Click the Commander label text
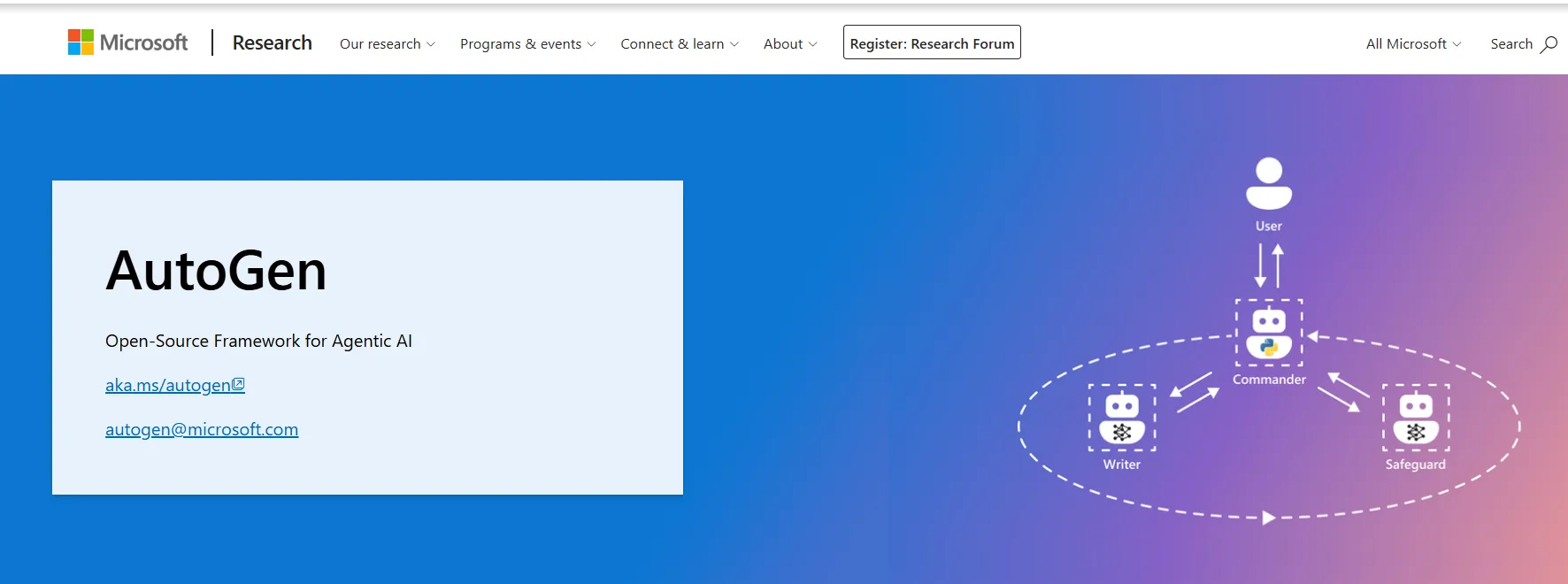This screenshot has height=584, width=1568. pos(1269,380)
